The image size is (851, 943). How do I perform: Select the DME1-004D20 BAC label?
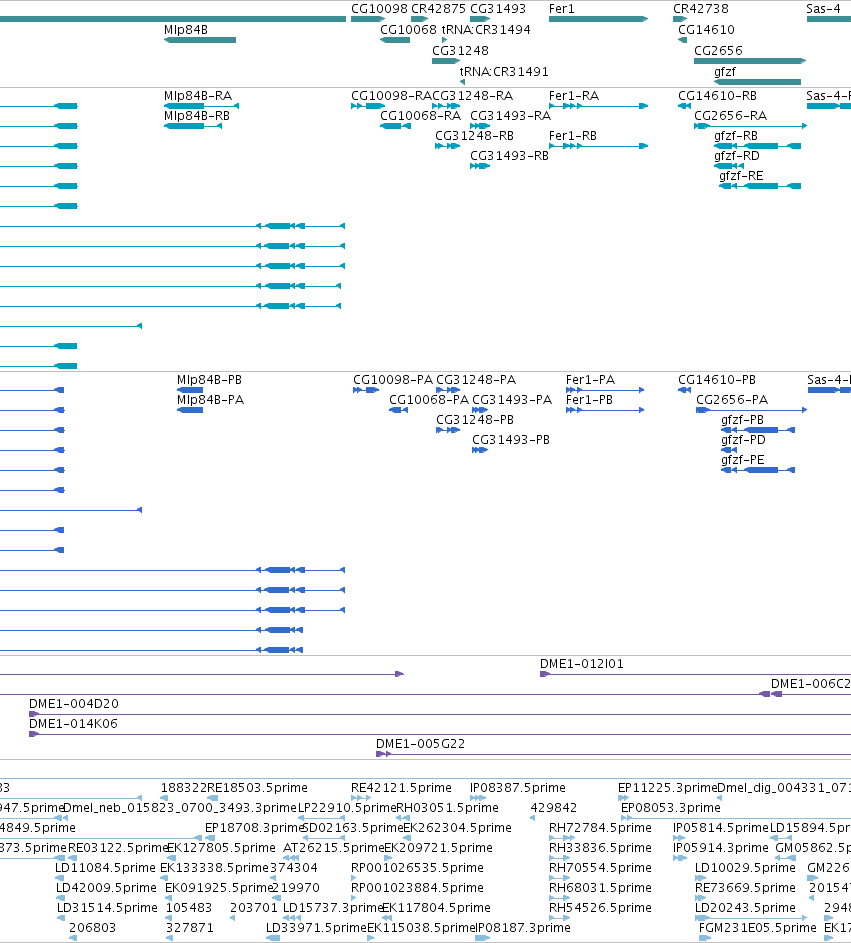click(x=73, y=703)
